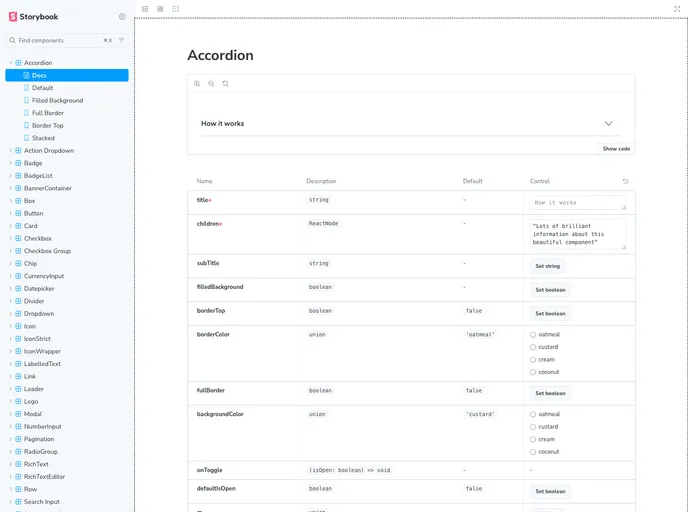Open the Stacked story
The image size is (688, 512).
point(44,138)
